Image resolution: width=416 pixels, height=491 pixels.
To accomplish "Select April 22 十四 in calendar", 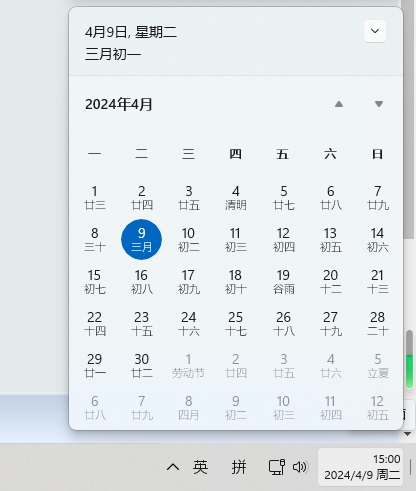I will pyautogui.click(x=95, y=324).
